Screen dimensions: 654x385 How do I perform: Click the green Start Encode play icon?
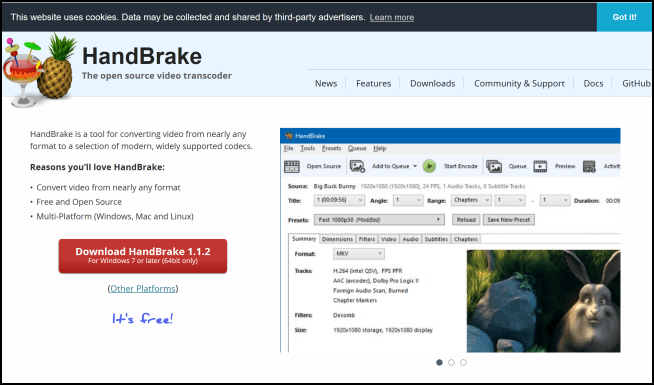coord(429,166)
